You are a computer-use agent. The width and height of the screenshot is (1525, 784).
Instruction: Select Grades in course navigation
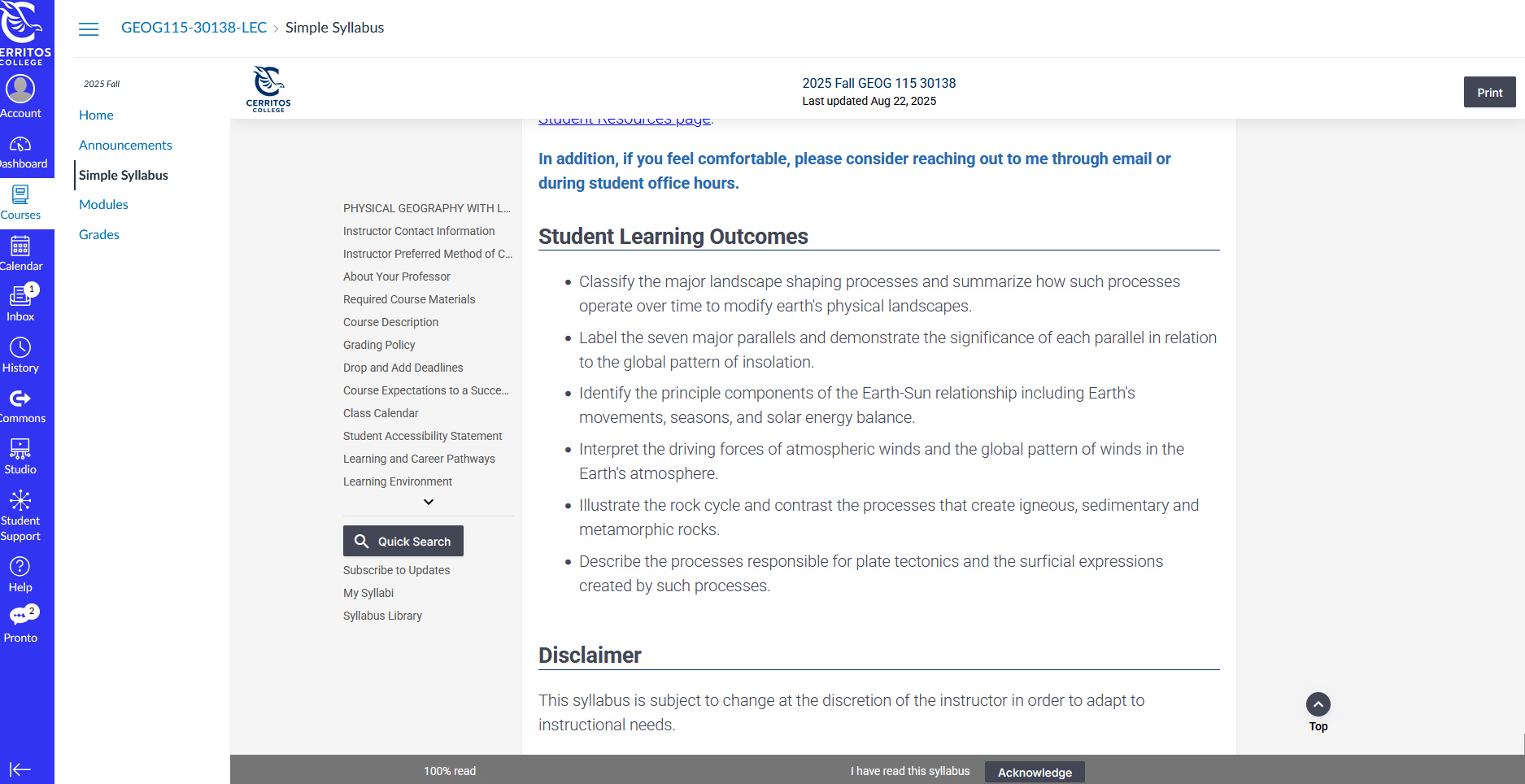(x=99, y=235)
